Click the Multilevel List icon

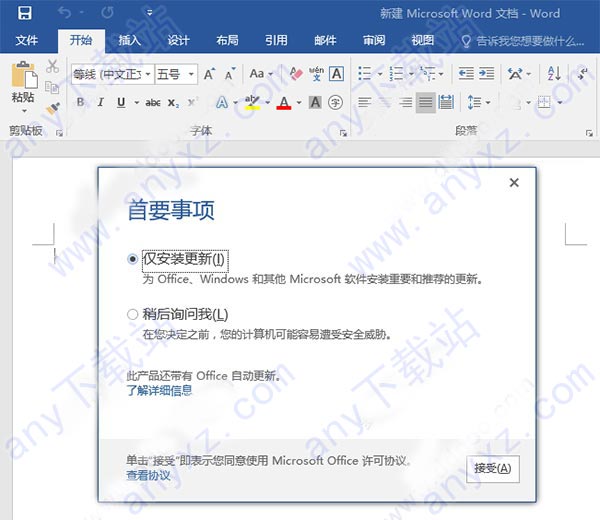coord(427,73)
